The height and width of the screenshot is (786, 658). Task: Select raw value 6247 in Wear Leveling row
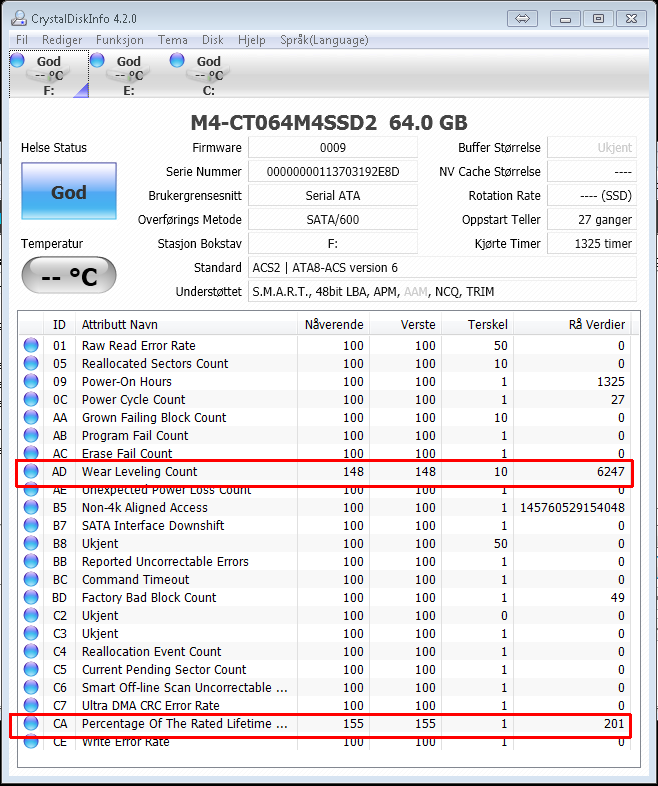(x=610, y=471)
